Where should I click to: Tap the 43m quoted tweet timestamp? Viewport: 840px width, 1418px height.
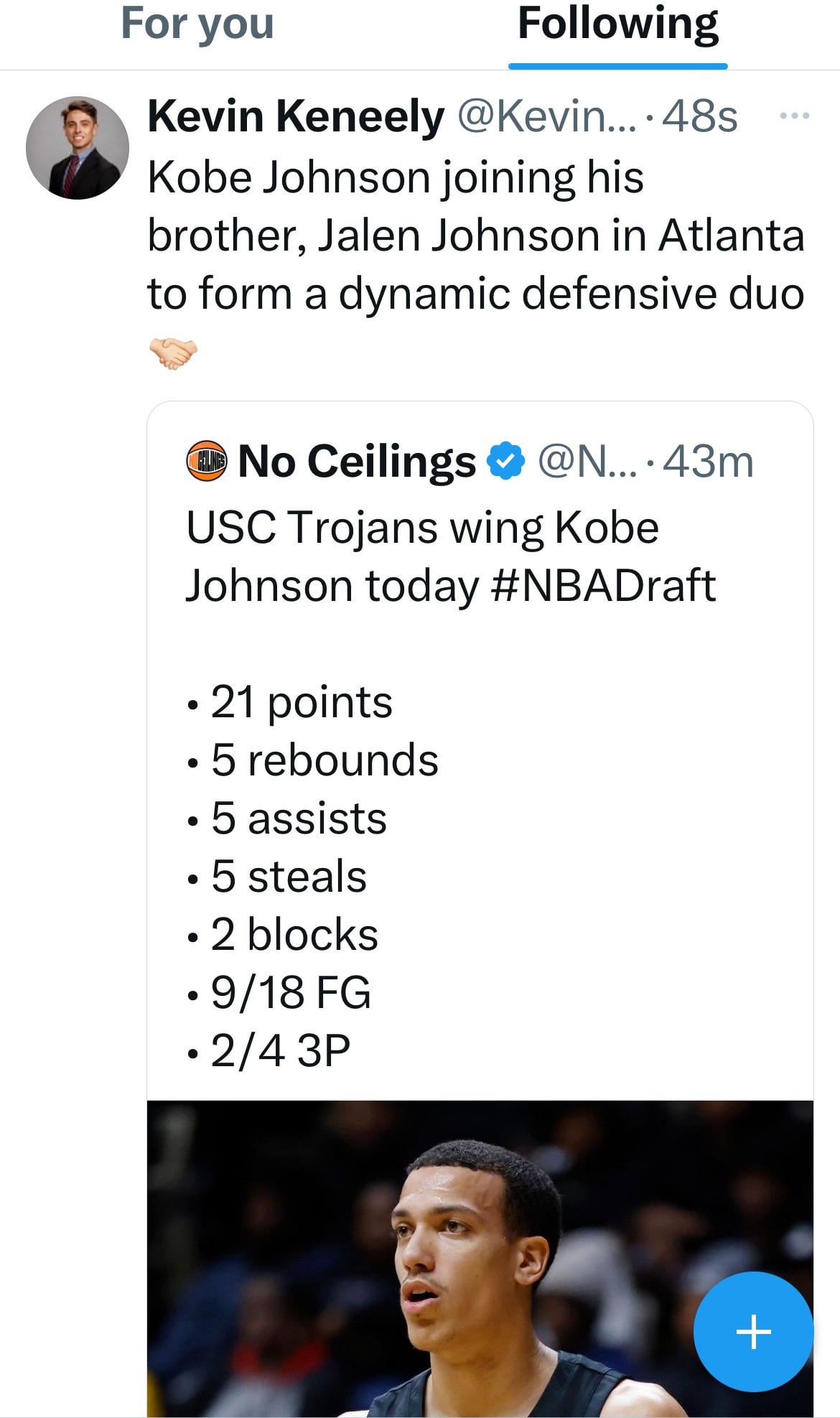(x=708, y=461)
